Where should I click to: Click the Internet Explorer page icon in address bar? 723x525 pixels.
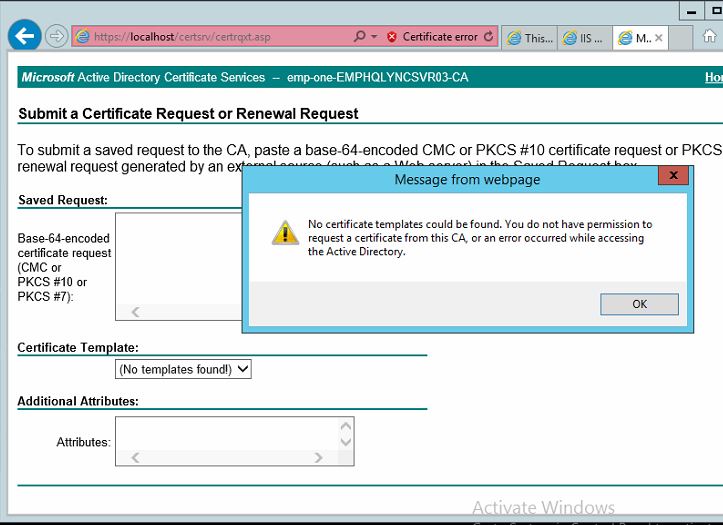click(x=83, y=36)
